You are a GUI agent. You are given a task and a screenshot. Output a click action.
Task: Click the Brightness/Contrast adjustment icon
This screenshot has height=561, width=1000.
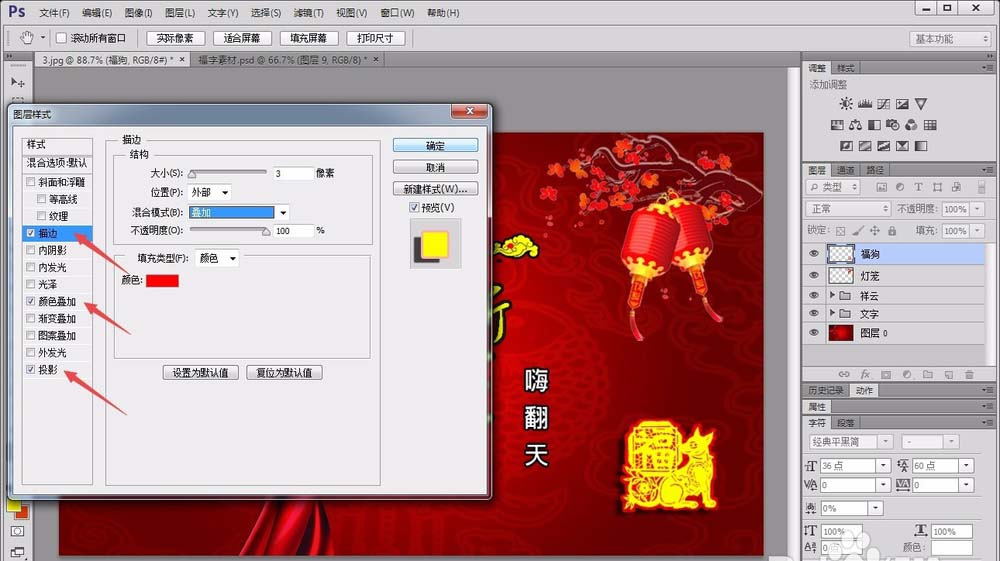[847, 104]
